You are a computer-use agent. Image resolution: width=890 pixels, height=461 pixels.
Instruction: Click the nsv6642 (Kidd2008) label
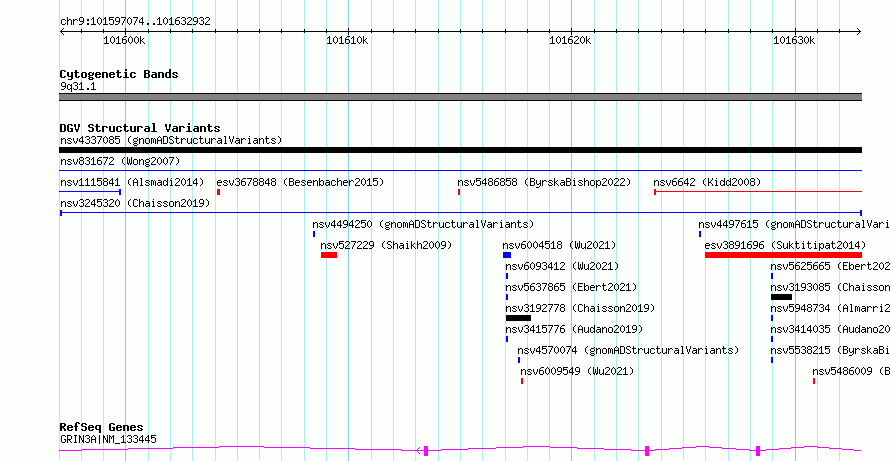pyautogui.click(x=707, y=182)
